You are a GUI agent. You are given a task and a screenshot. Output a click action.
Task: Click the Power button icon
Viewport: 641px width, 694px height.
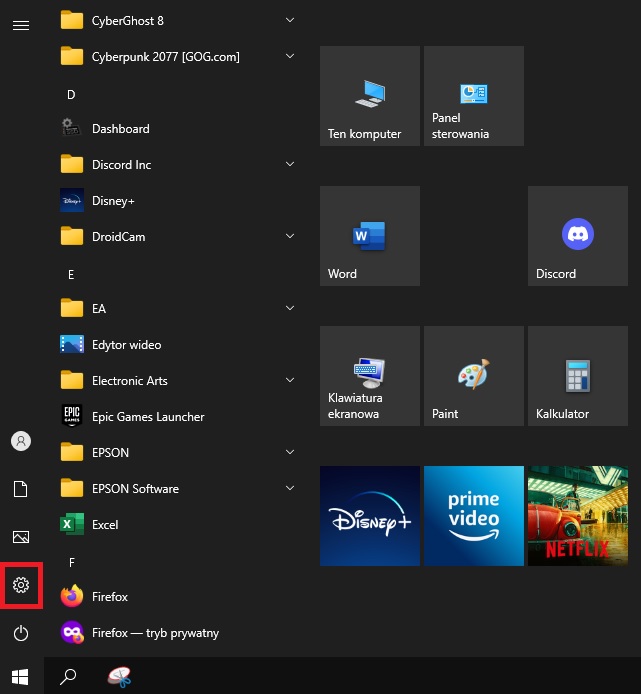click(21, 632)
